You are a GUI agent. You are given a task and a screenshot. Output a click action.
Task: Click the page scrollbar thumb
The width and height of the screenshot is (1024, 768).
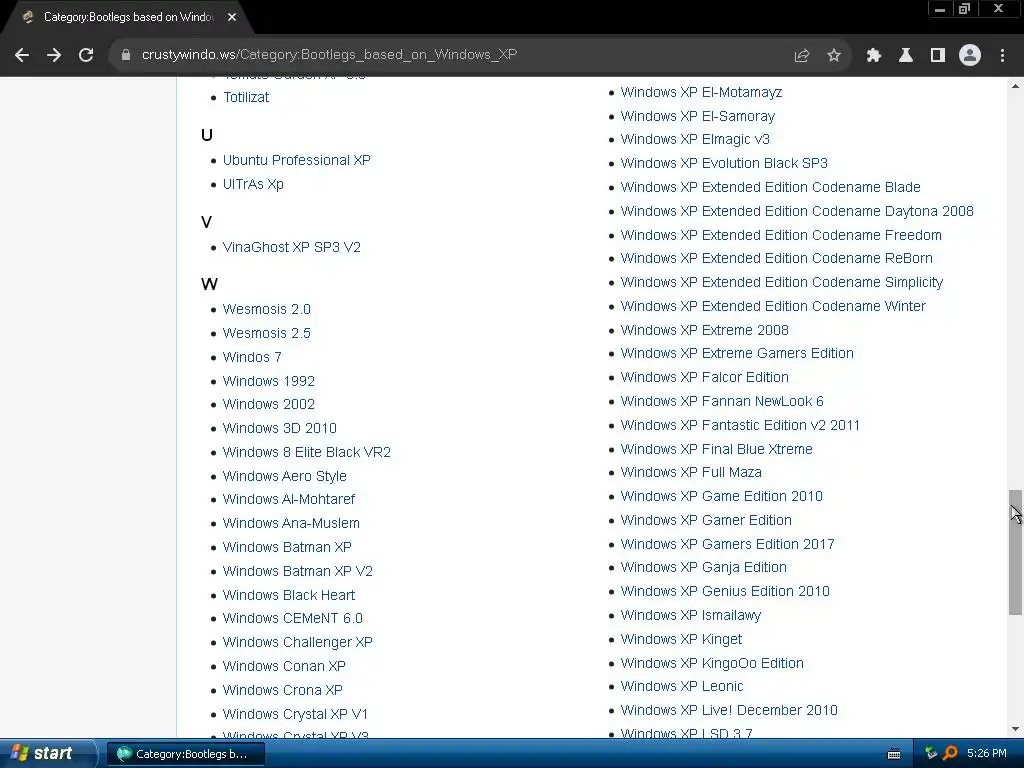pyautogui.click(x=1015, y=552)
